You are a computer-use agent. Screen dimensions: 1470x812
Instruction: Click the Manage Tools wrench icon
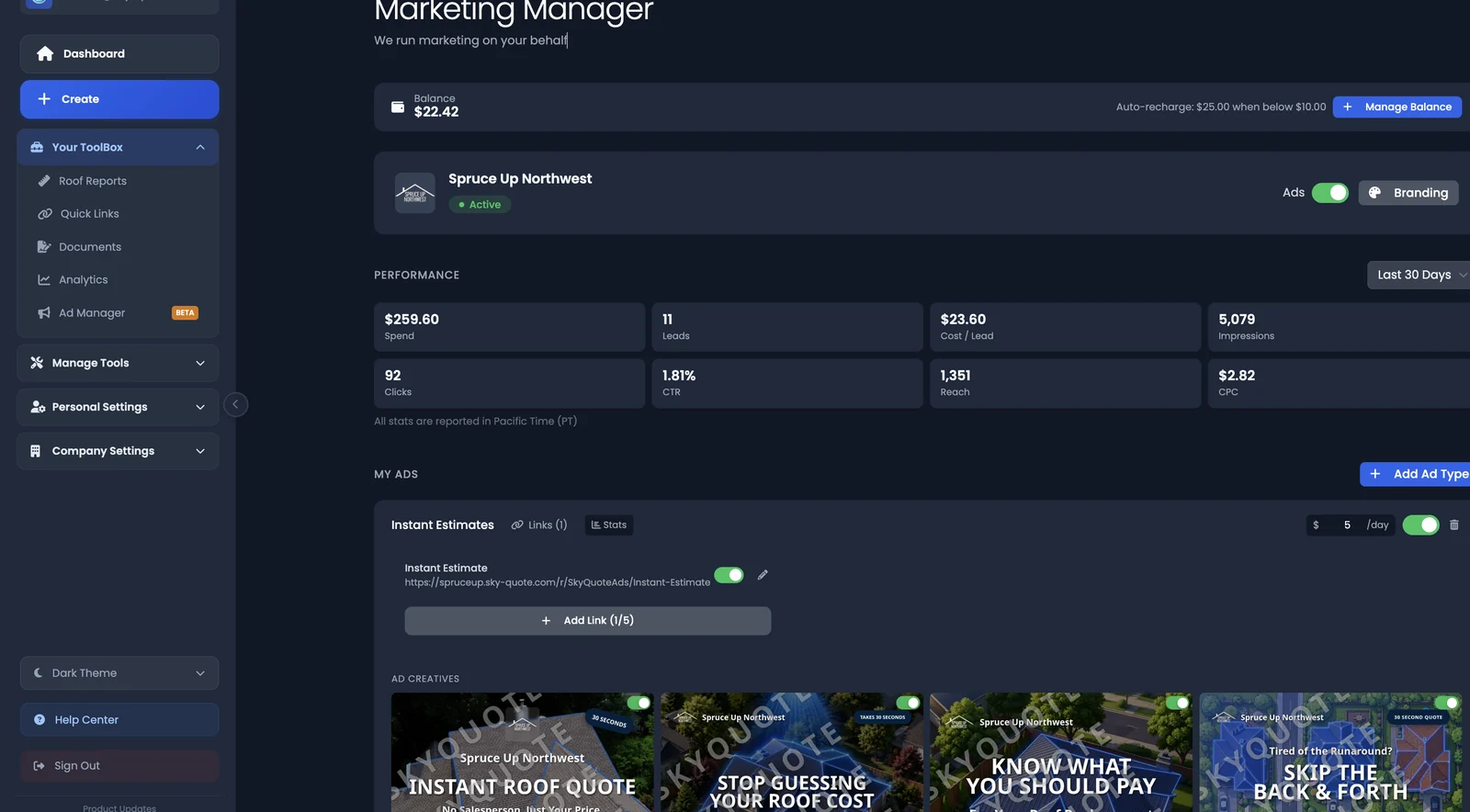(37, 363)
